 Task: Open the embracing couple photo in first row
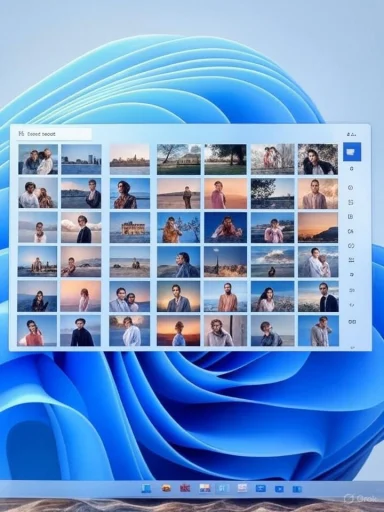coord(38,159)
